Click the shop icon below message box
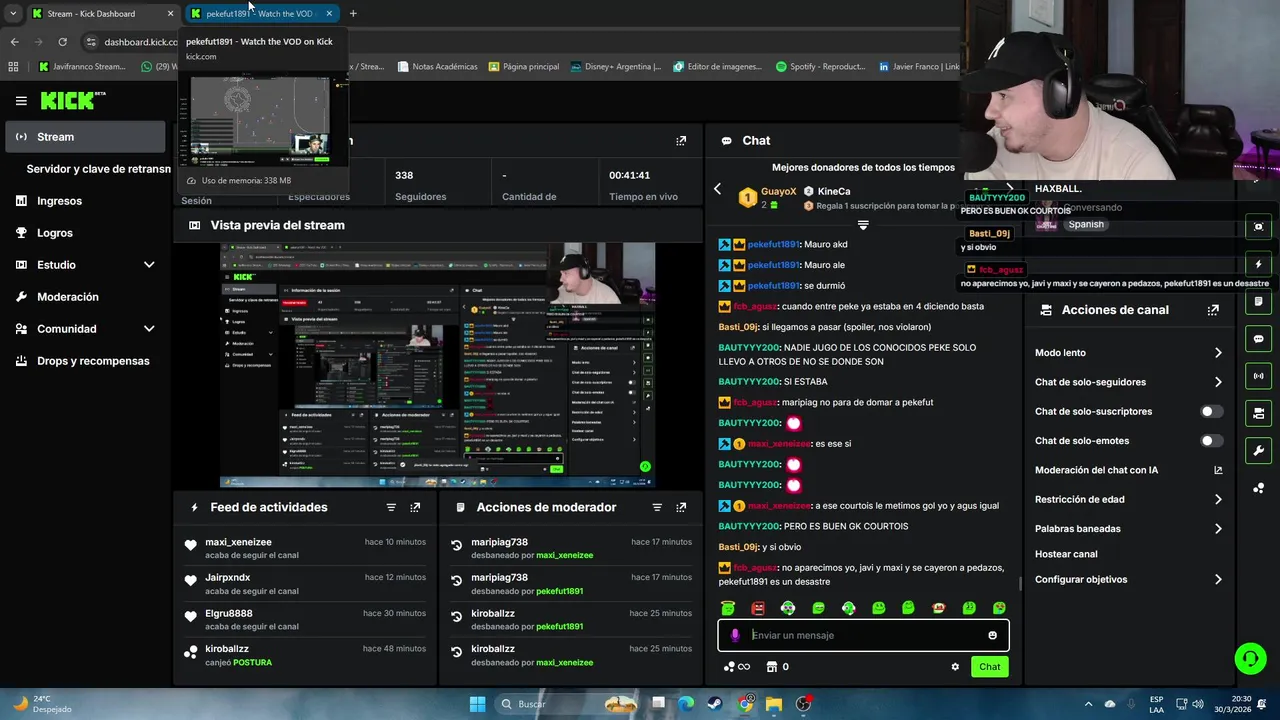This screenshot has height=720, width=1280. pyautogui.click(x=771, y=667)
